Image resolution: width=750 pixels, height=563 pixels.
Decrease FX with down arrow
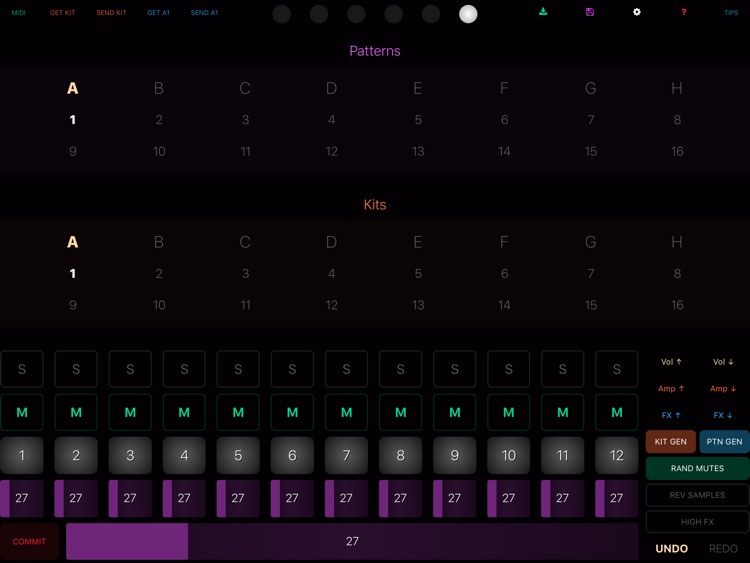tap(723, 415)
